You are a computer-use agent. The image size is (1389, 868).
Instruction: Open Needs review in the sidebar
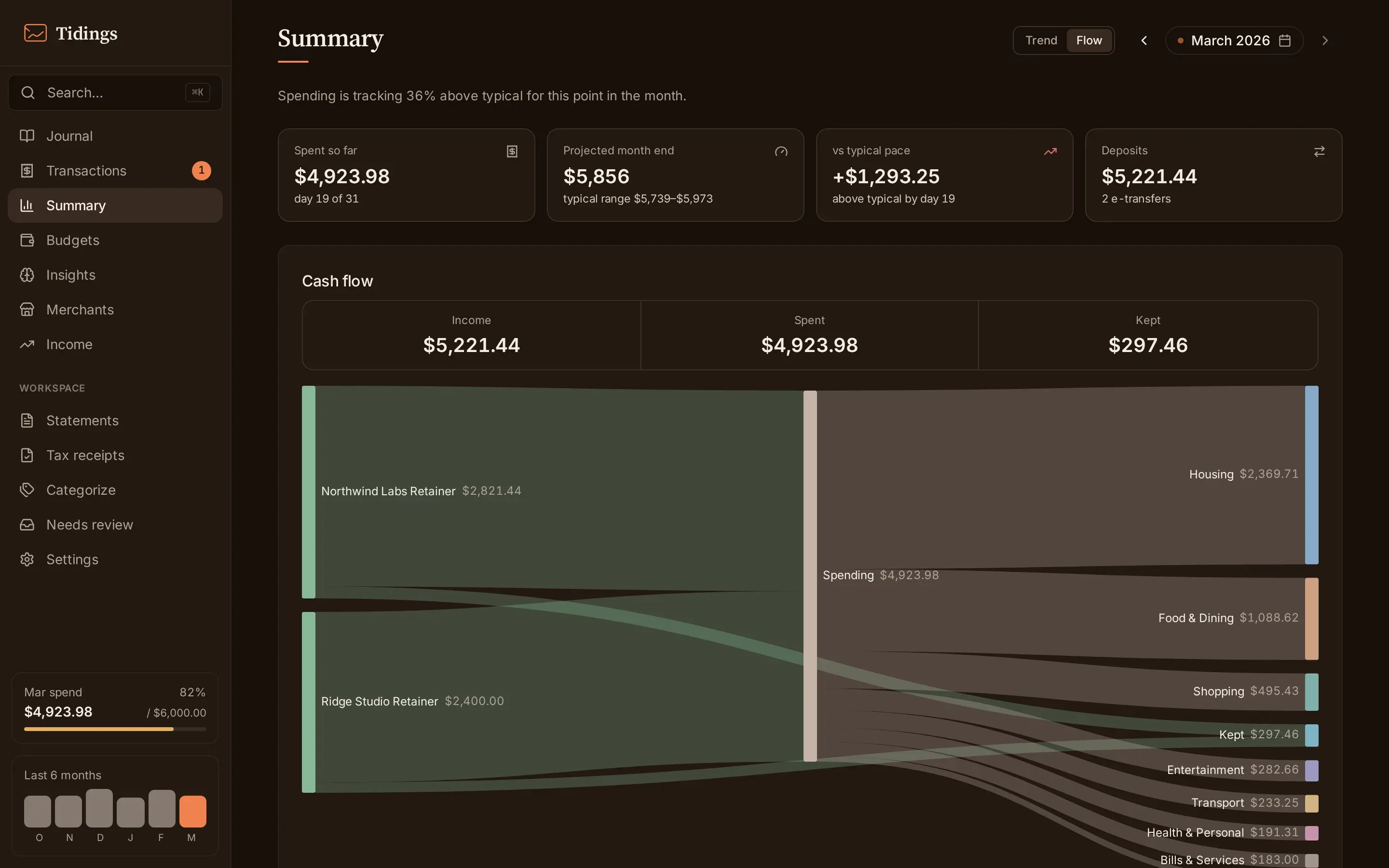(115, 525)
